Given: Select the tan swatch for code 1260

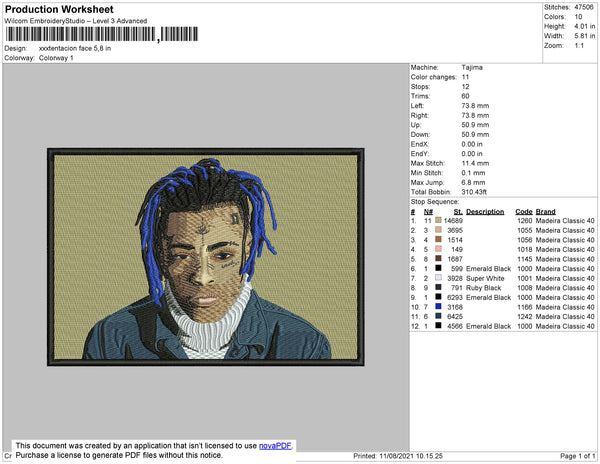Looking at the screenshot, I should click(x=438, y=220).
